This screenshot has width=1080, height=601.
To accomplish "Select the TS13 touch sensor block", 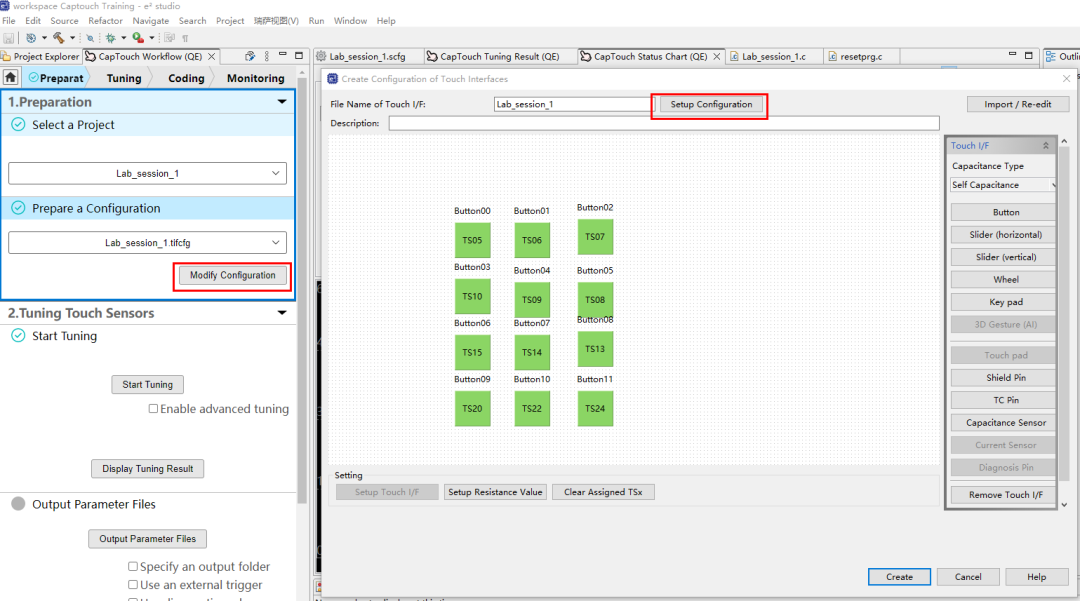I will click(x=595, y=349).
